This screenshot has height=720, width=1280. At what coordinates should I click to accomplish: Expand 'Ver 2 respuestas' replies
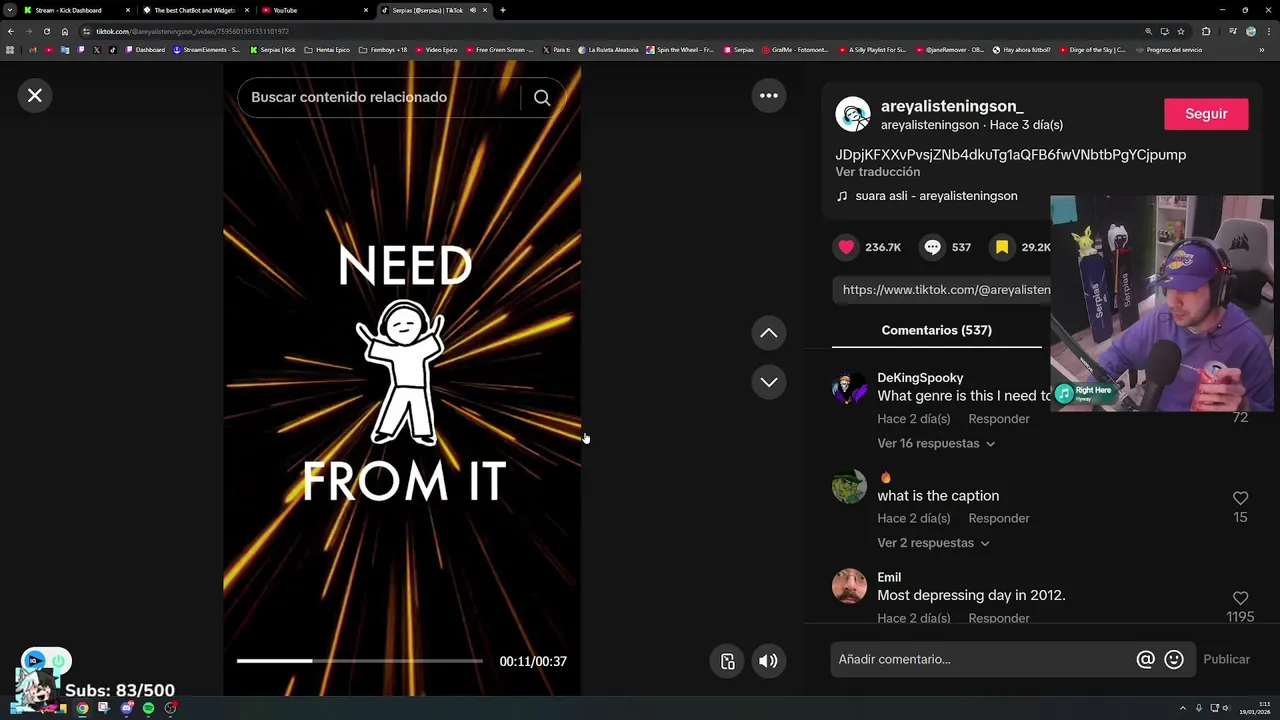tap(933, 543)
